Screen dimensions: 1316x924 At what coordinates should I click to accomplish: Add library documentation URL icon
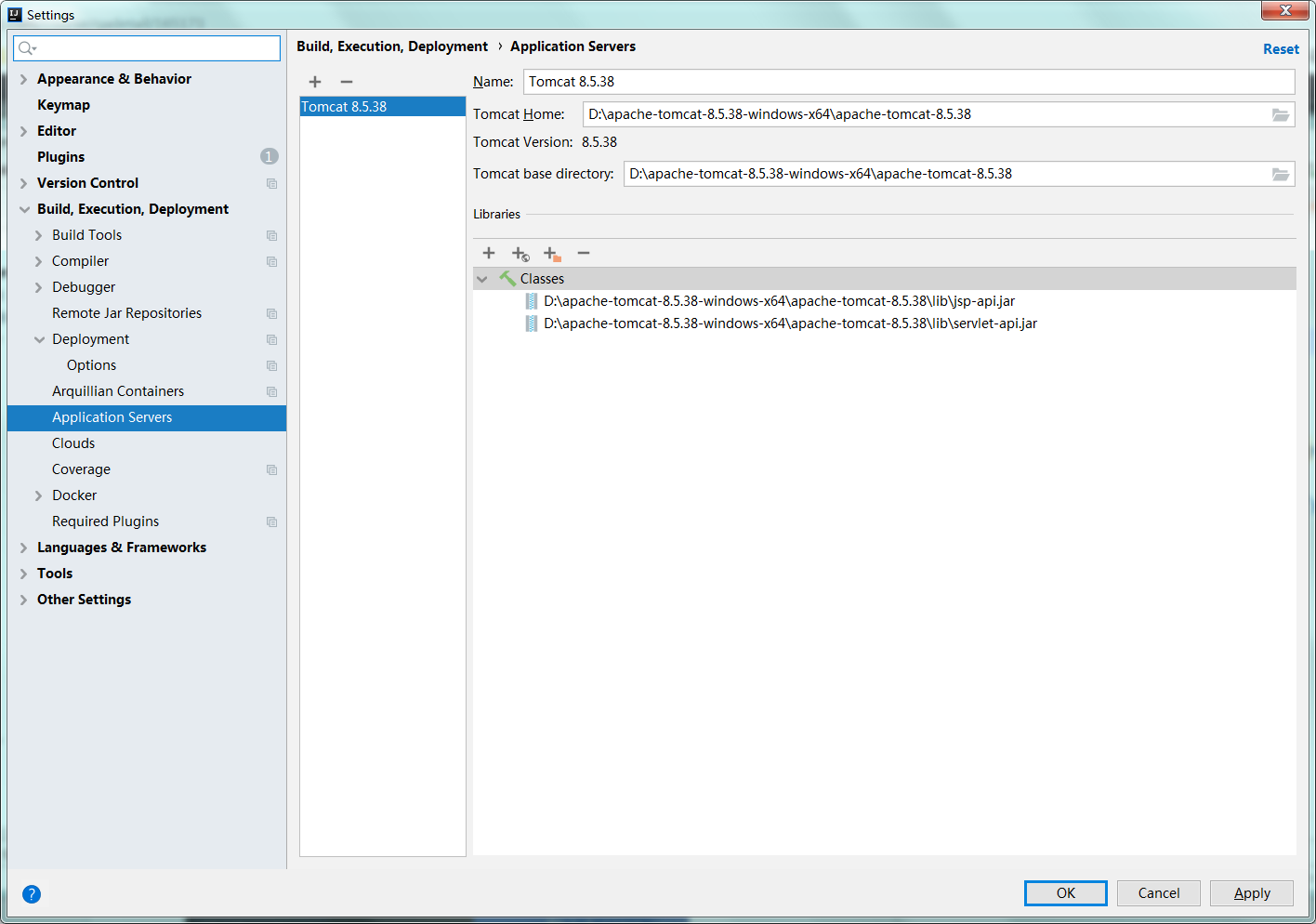click(520, 254)
